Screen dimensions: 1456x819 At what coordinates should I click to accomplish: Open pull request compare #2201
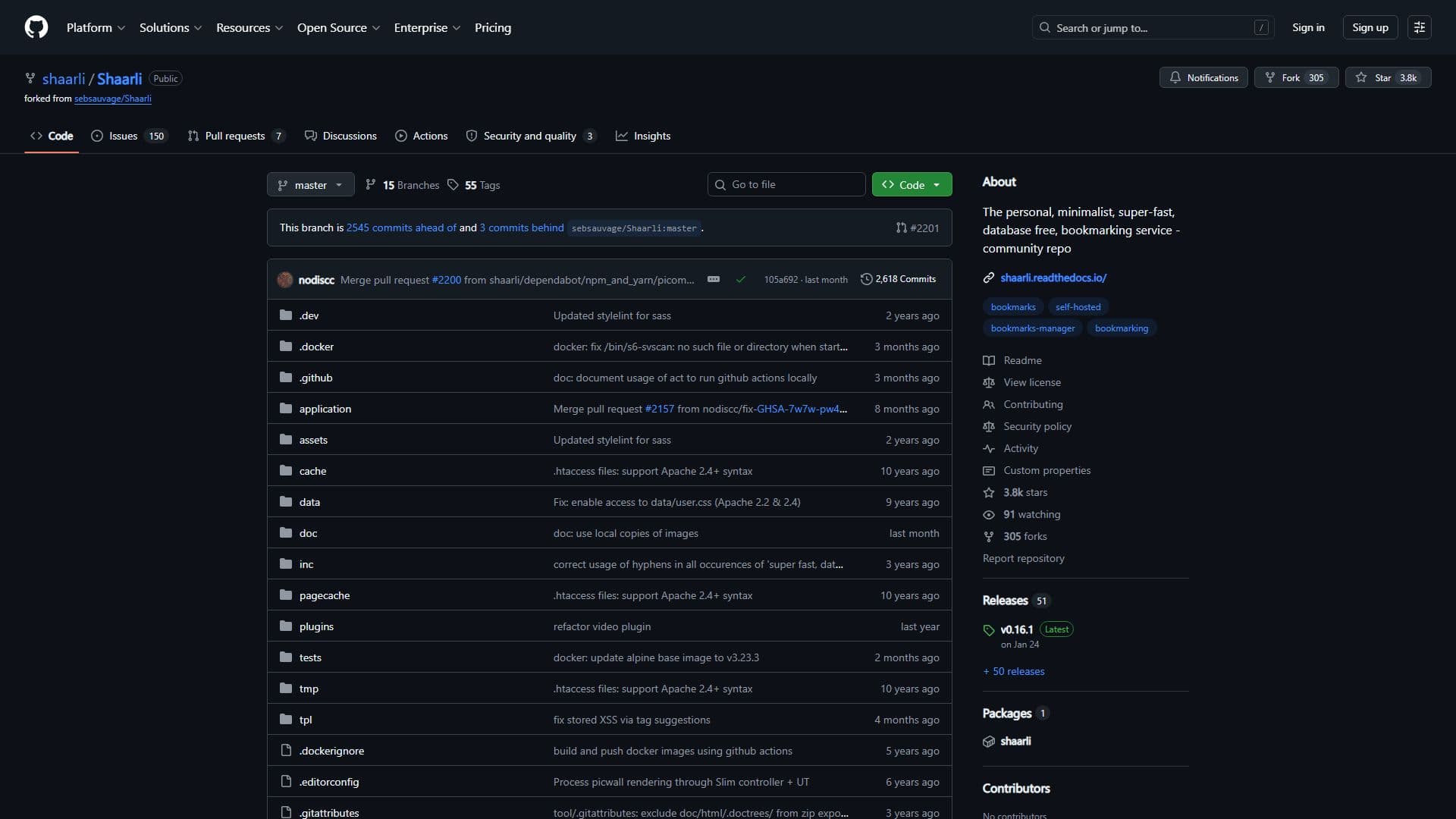point(918,227)
